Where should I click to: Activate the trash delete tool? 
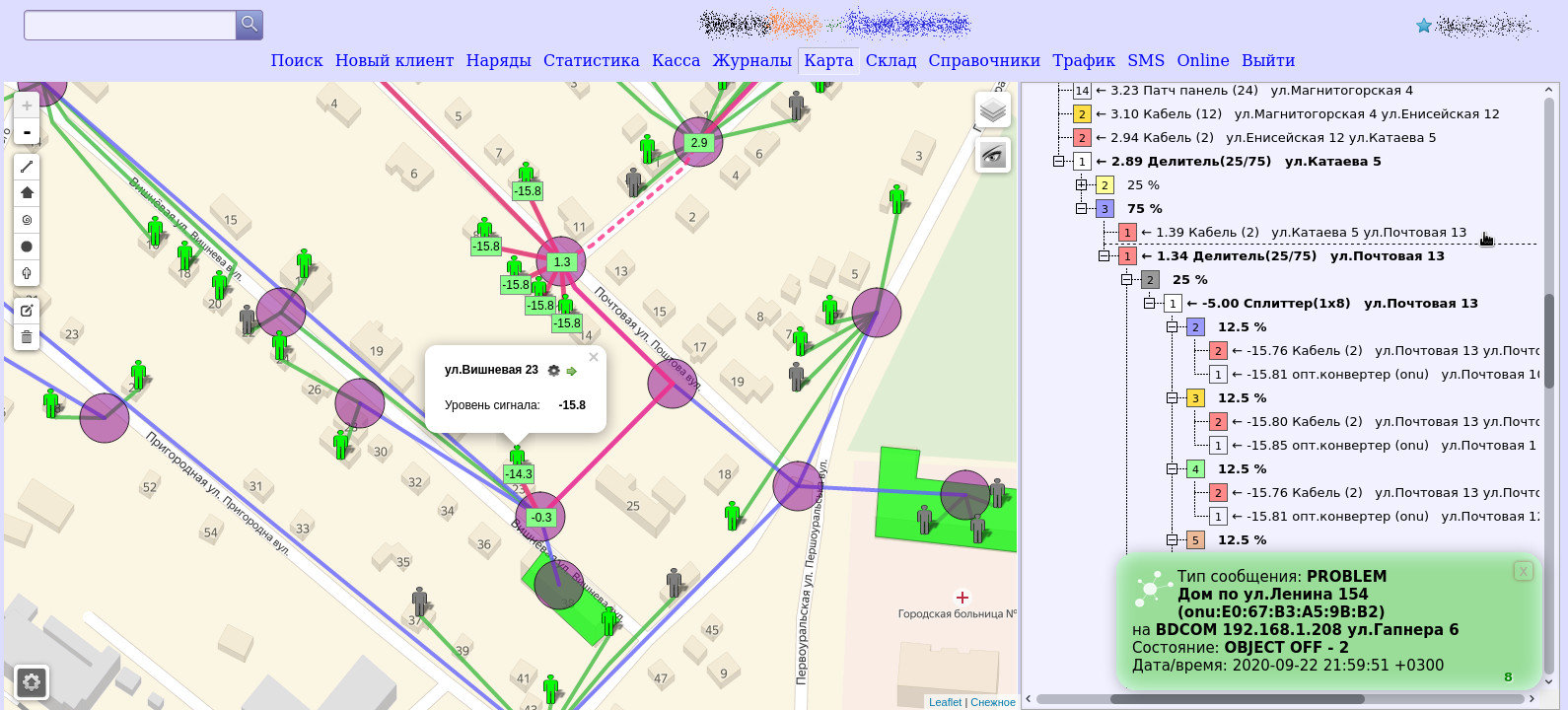(27, 337)
